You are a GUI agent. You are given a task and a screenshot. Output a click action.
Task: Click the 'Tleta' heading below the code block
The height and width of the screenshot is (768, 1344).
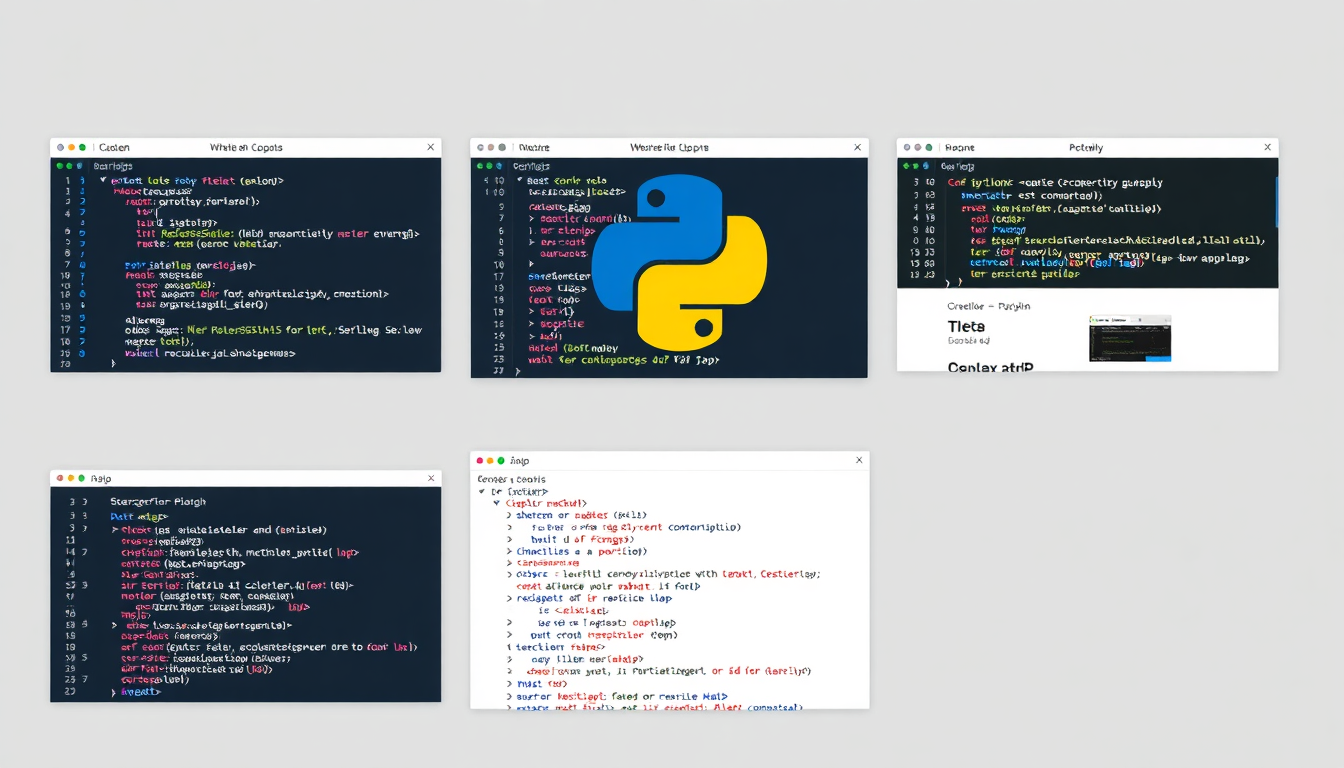point(966,326)
